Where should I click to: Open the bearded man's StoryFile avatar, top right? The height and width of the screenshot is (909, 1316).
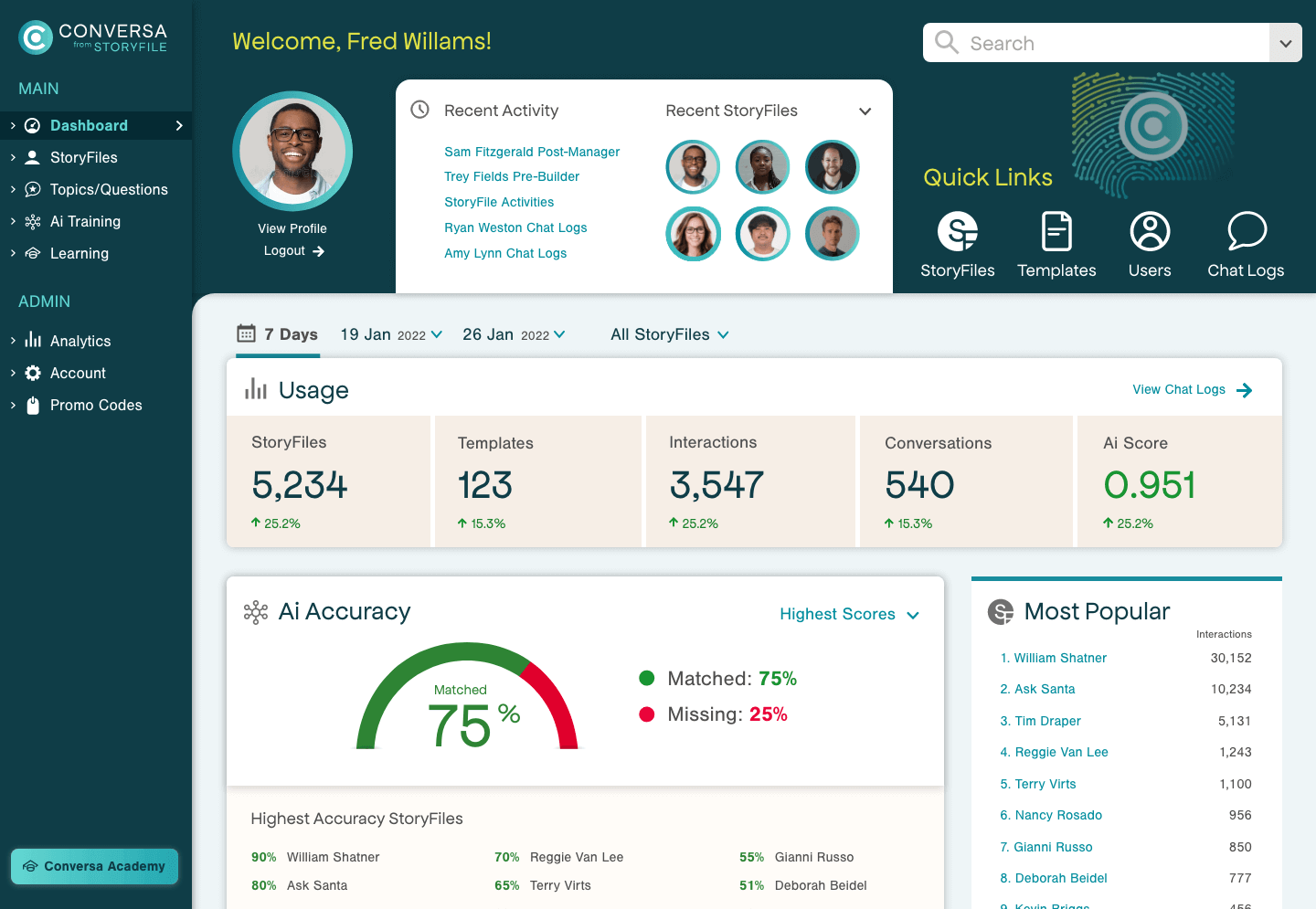click(832, 167)
